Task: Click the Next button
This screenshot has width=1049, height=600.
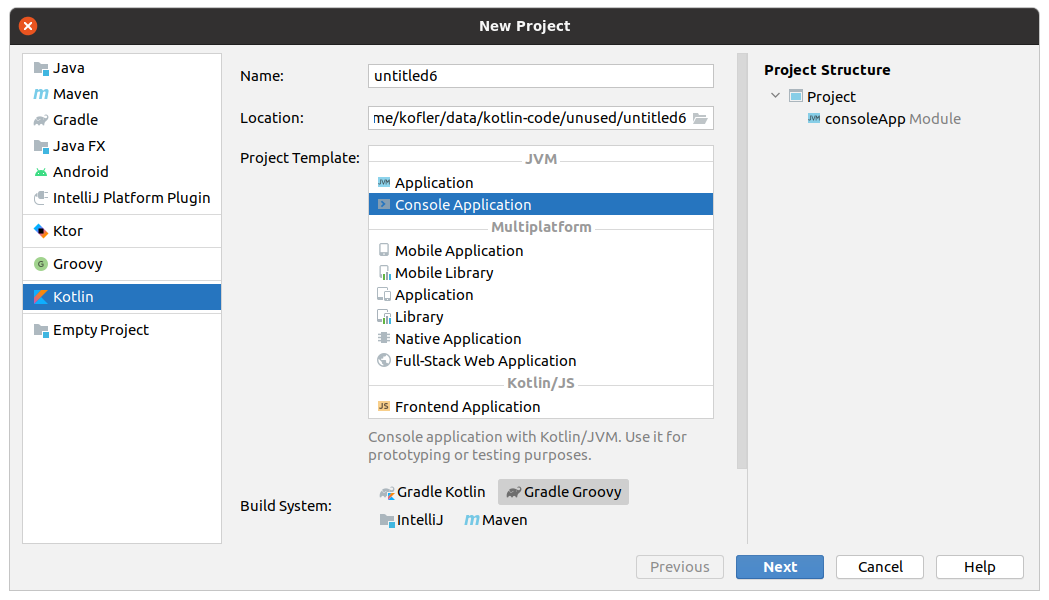Action: (780, 567)
